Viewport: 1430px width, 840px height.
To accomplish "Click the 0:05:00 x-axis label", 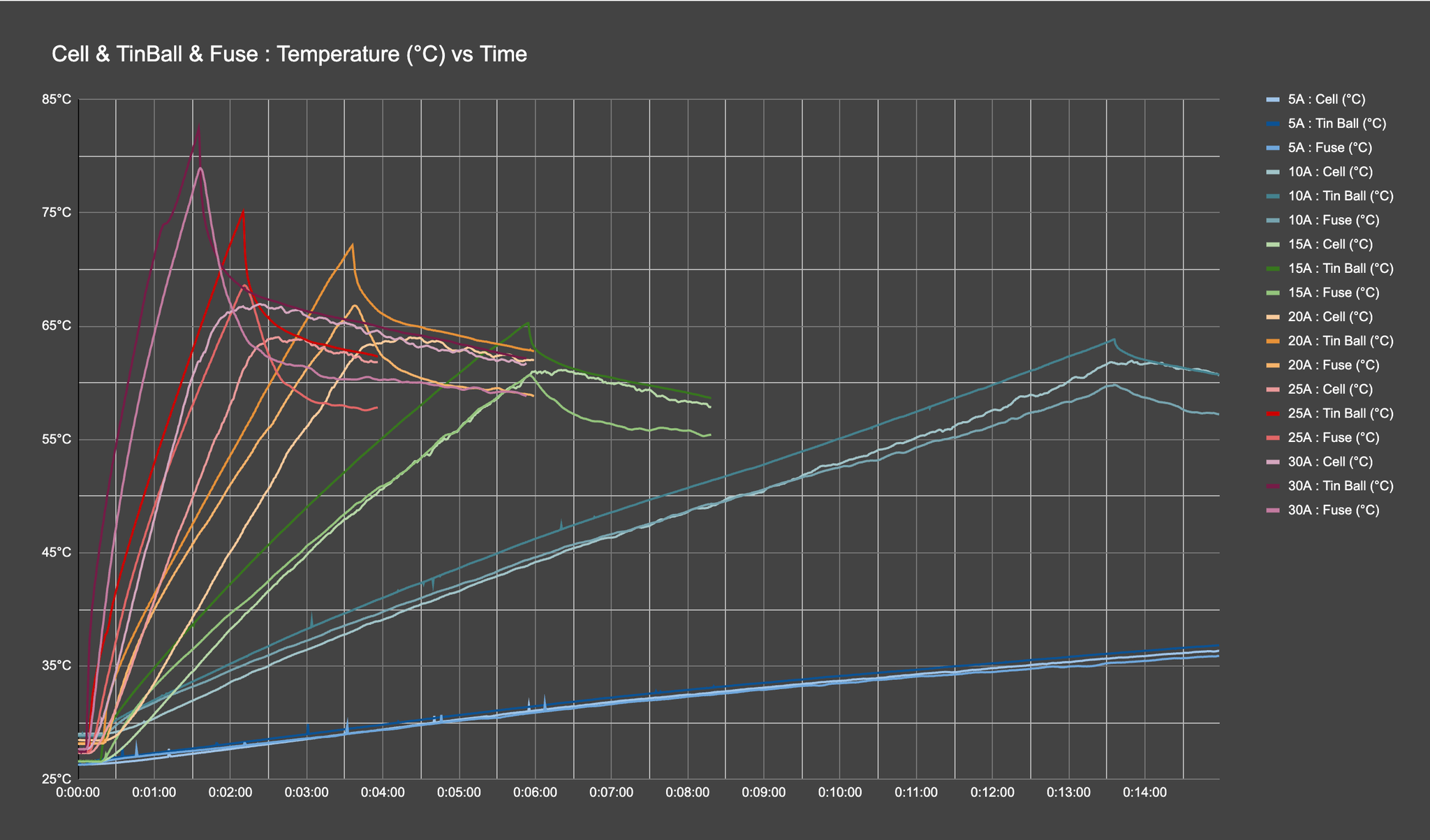I will click(459, 793).
